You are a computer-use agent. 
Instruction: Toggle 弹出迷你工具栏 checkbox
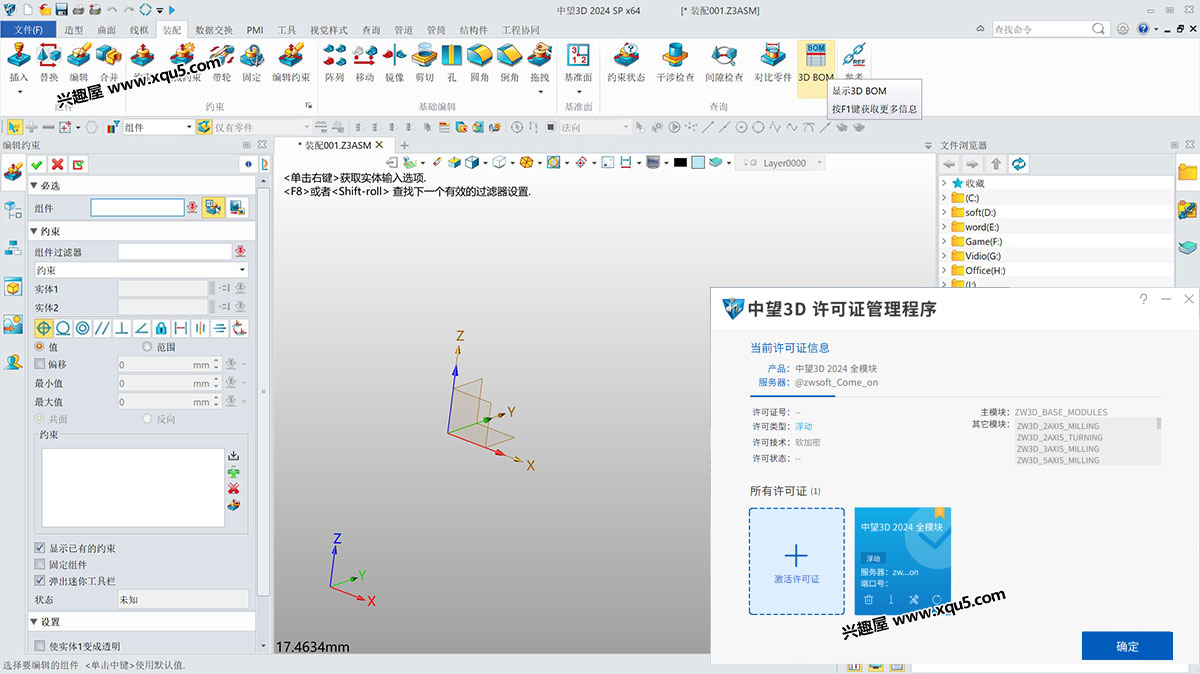click(x=40, y=580)
